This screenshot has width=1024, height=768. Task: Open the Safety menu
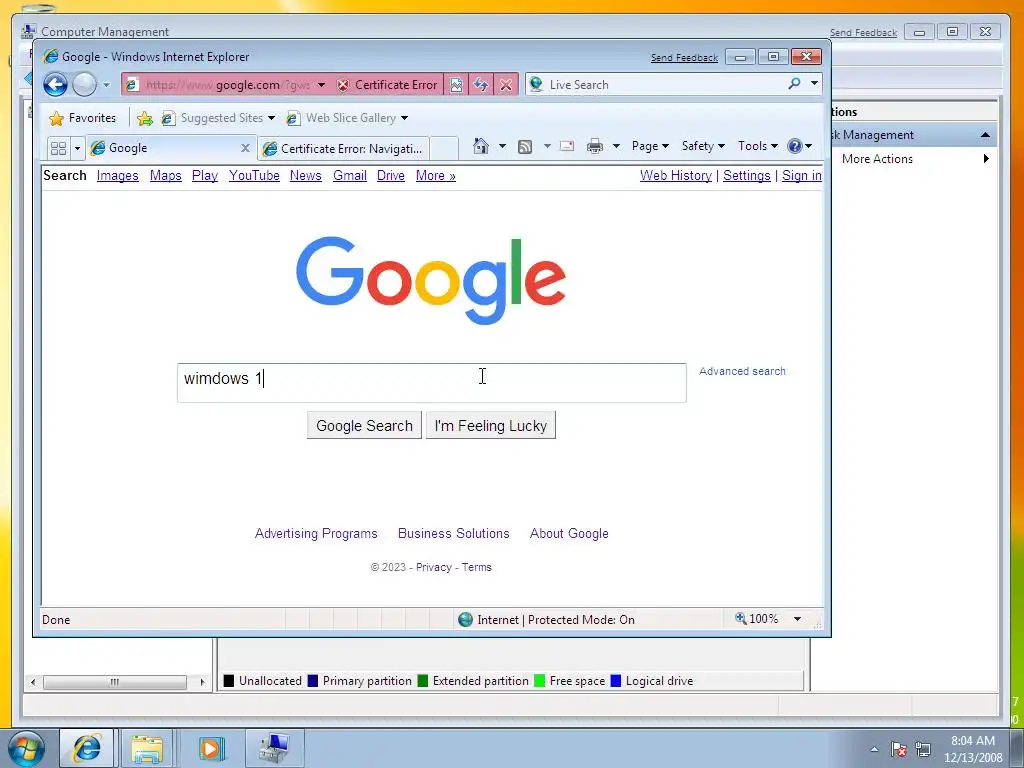[x=703, y=146]
